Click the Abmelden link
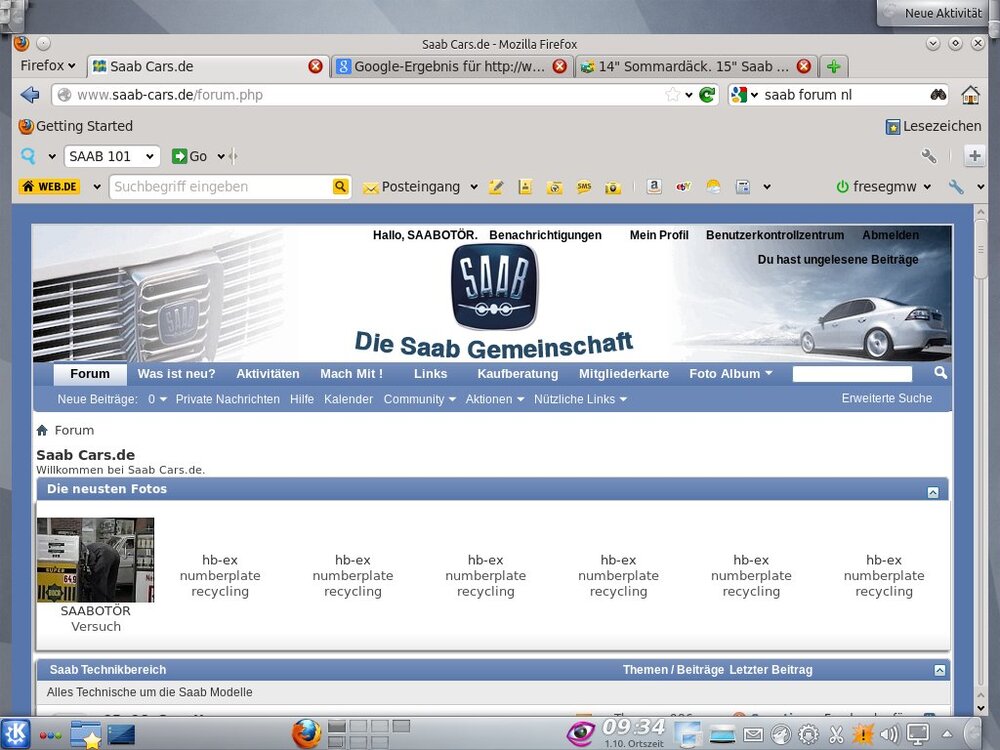 (x=890, y=235)
